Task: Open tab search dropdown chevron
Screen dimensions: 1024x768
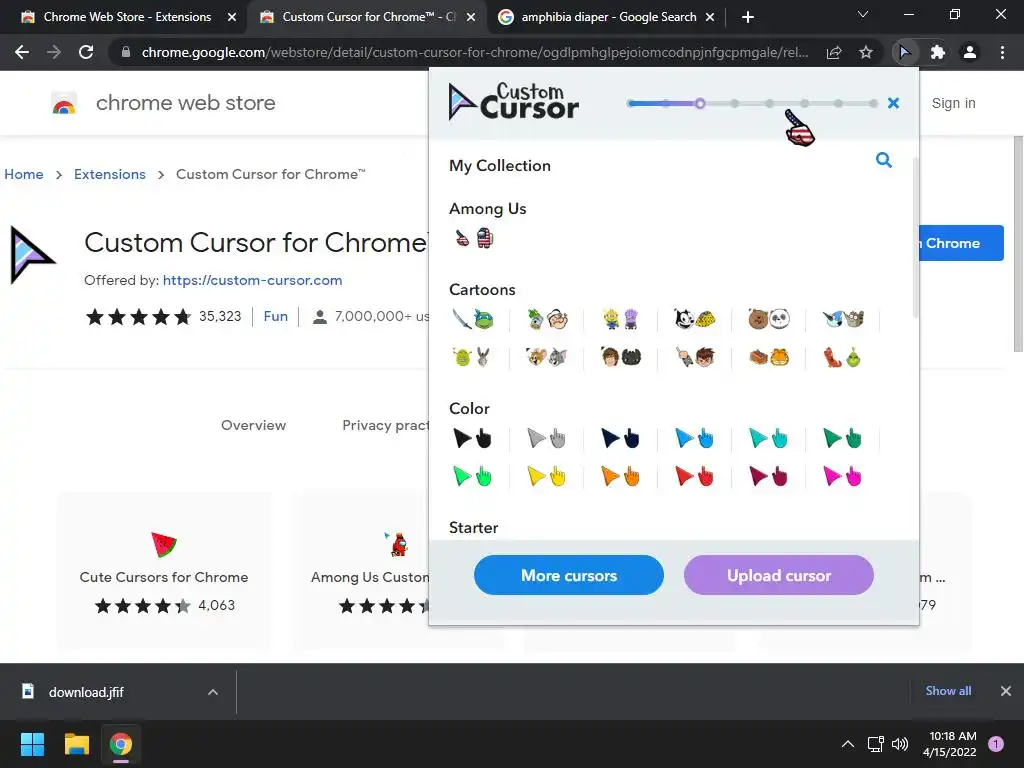Action: [x=863, y=14]
